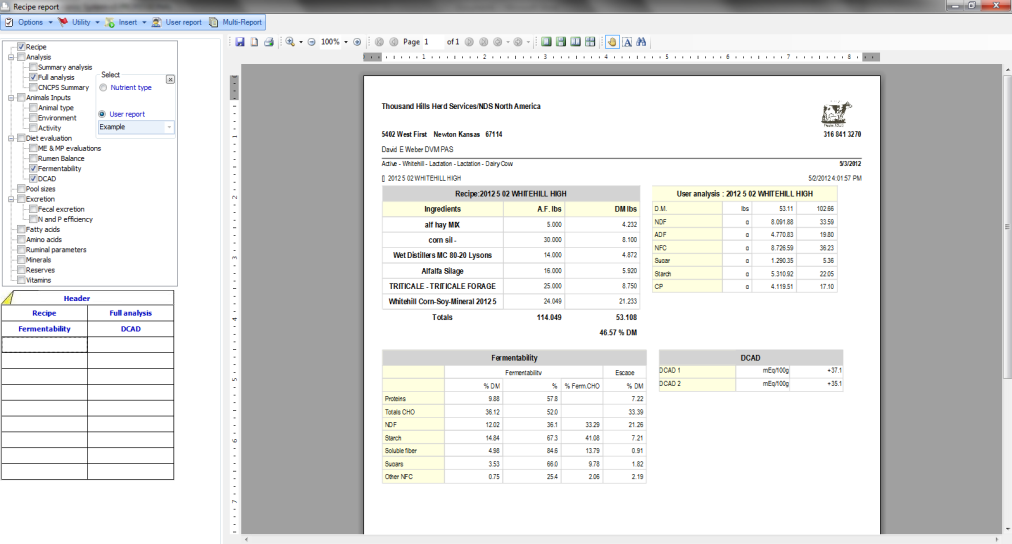Screen dimensions: 1012x544
Task: Select the single page view icon
Action: click(x=546, y=42)
